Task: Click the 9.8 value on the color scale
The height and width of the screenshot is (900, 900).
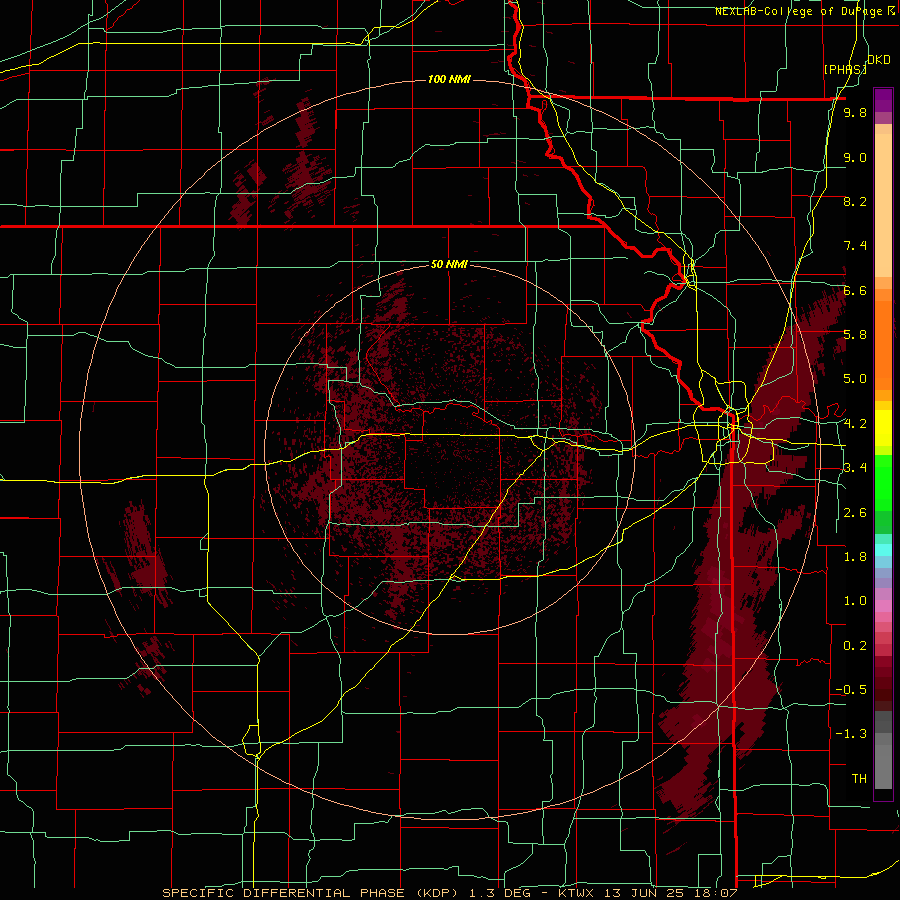Action: 855,113
